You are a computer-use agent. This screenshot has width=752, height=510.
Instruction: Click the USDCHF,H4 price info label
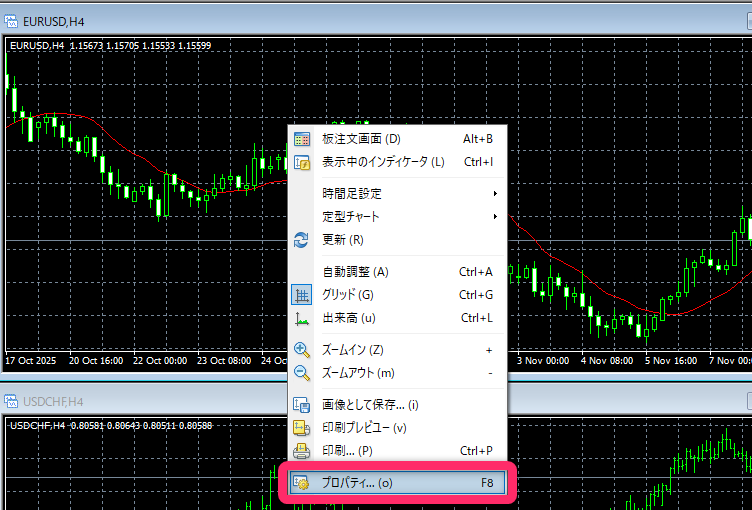(x=110, y=426)
